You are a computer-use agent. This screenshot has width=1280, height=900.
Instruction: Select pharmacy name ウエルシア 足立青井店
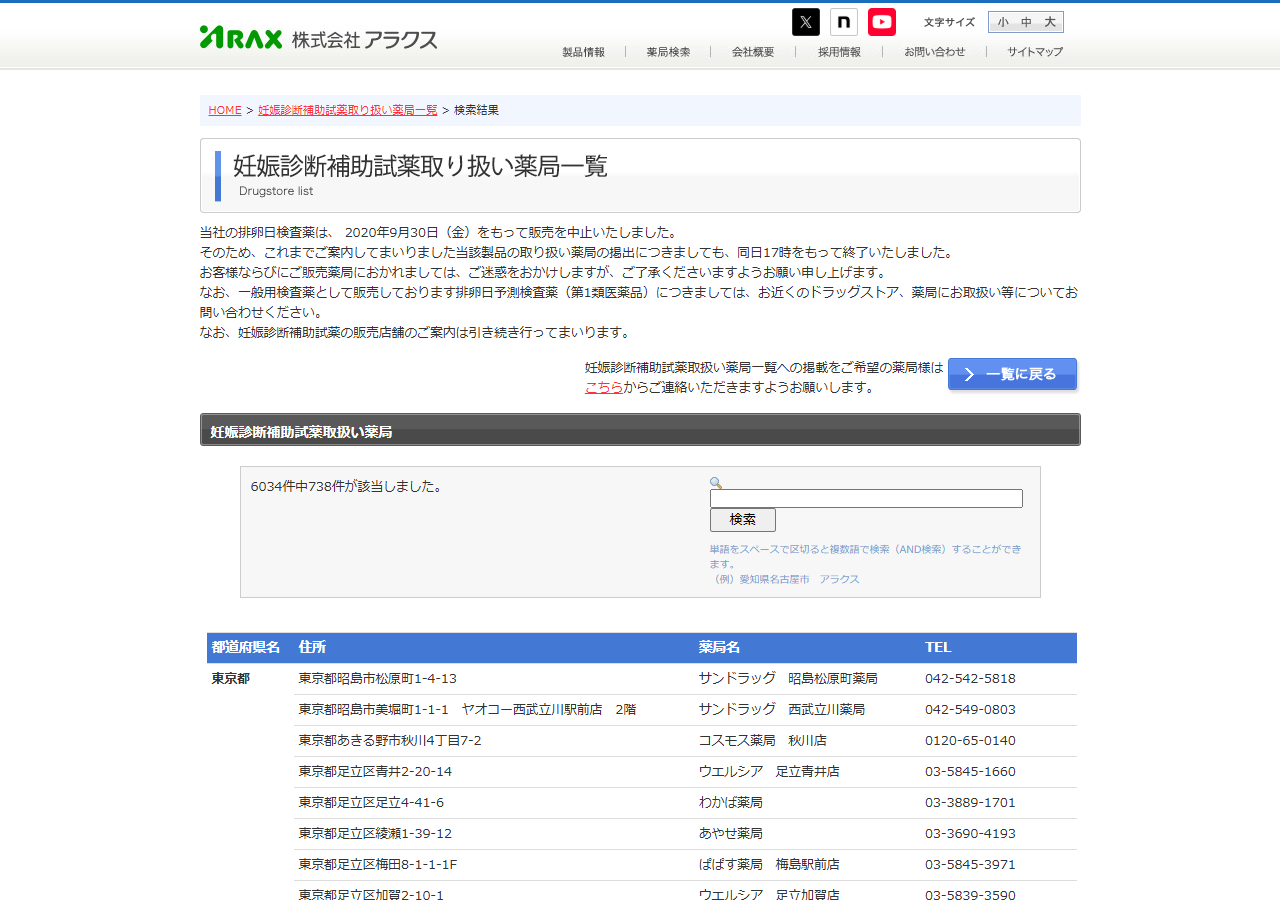[x=769, y=772]
